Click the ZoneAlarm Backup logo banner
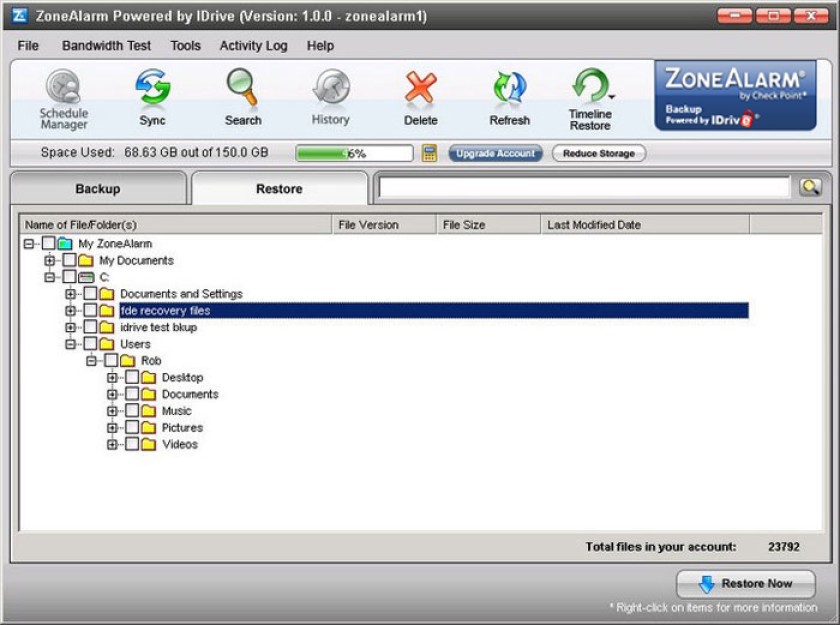Viewport: 840px width, 625px height. [735, 95]
